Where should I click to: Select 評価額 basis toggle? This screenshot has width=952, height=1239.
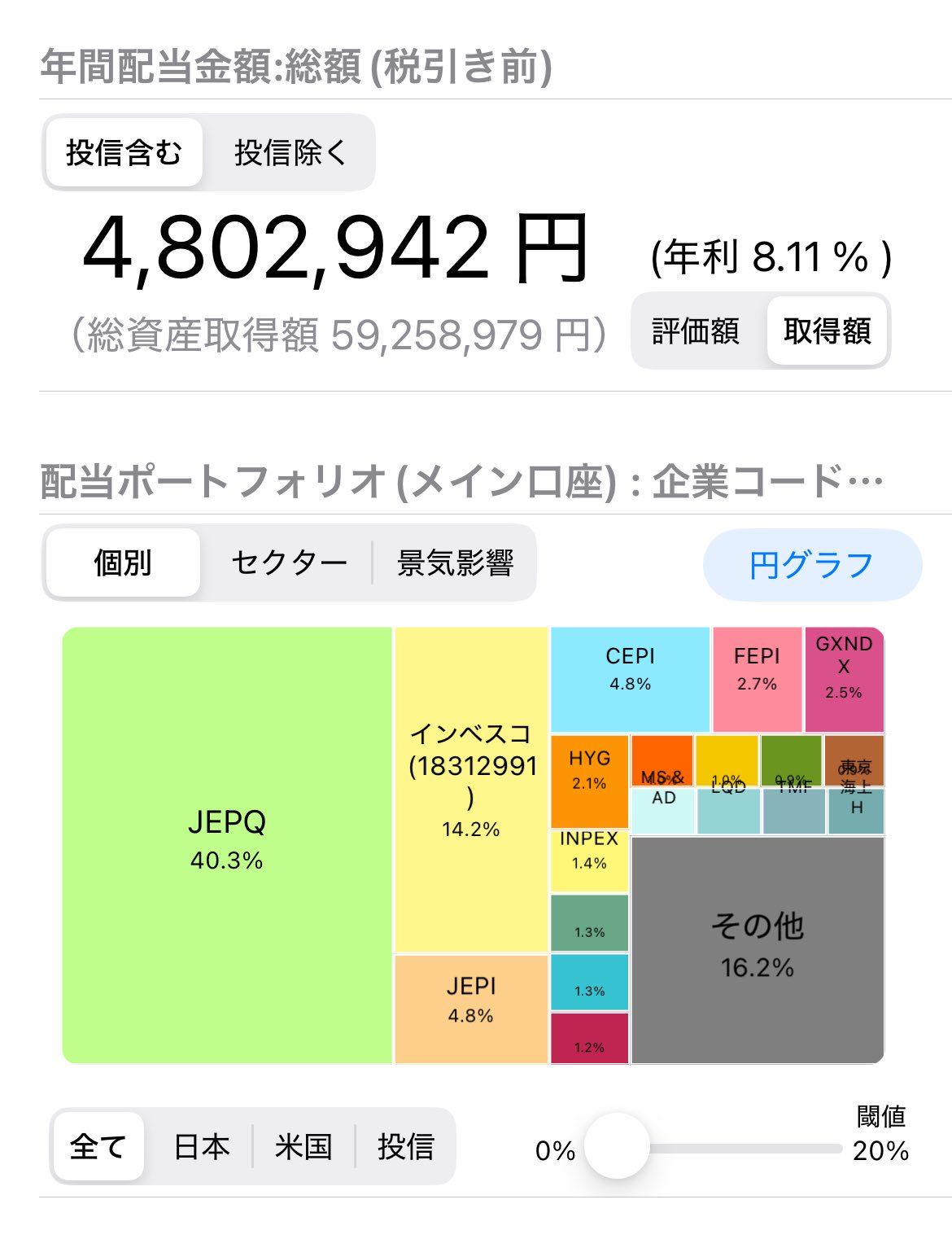(697, 331)
